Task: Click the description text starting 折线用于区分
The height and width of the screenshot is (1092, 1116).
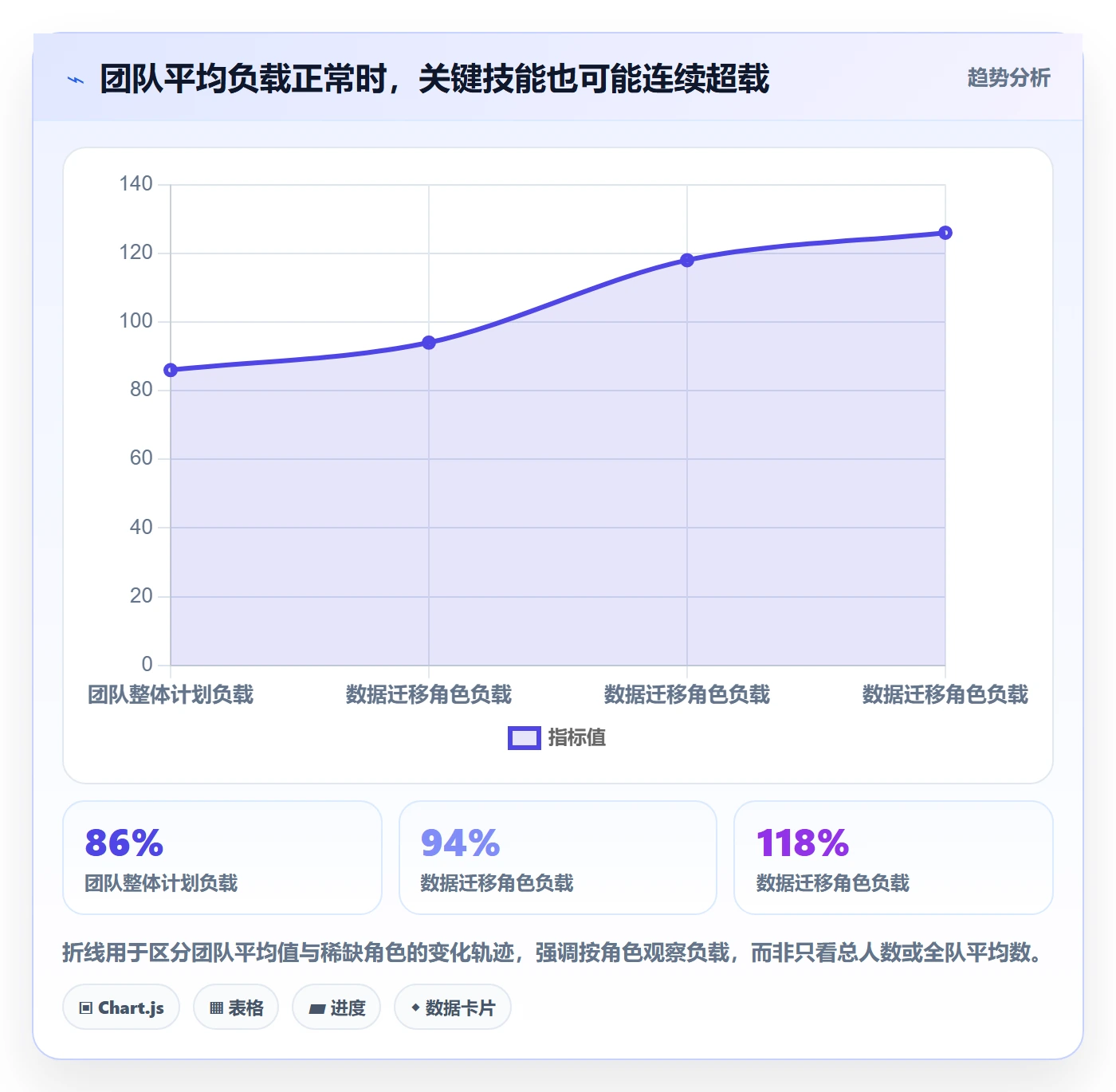Action: (555, 953)
